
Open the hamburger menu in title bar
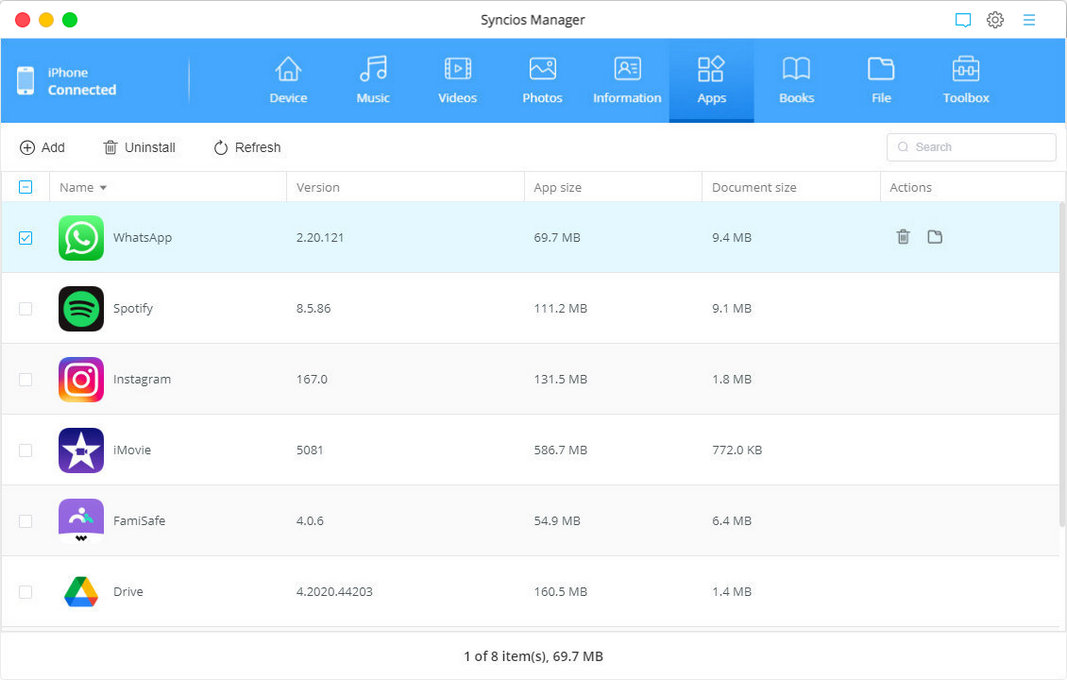point(1029,20)
